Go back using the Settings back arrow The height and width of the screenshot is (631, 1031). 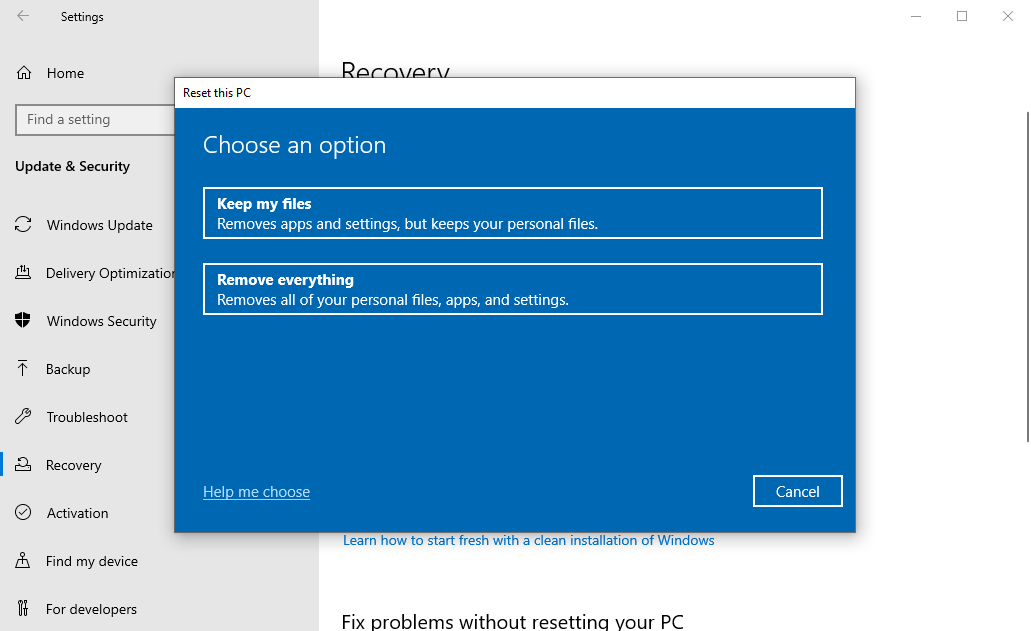pos(23,16)
